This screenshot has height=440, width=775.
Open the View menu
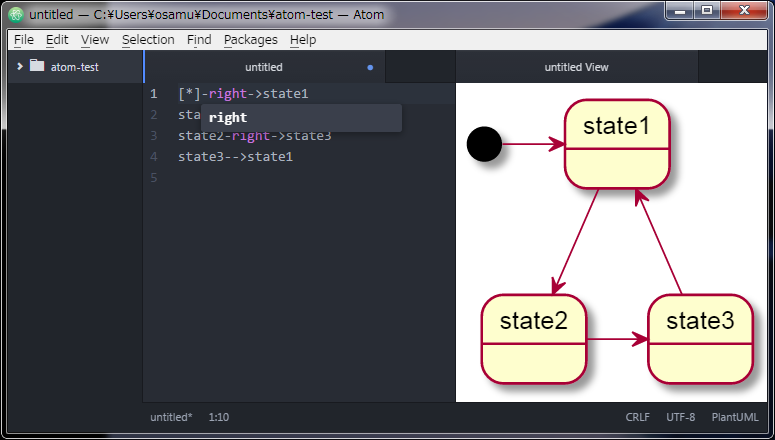[x=95, y=40]
